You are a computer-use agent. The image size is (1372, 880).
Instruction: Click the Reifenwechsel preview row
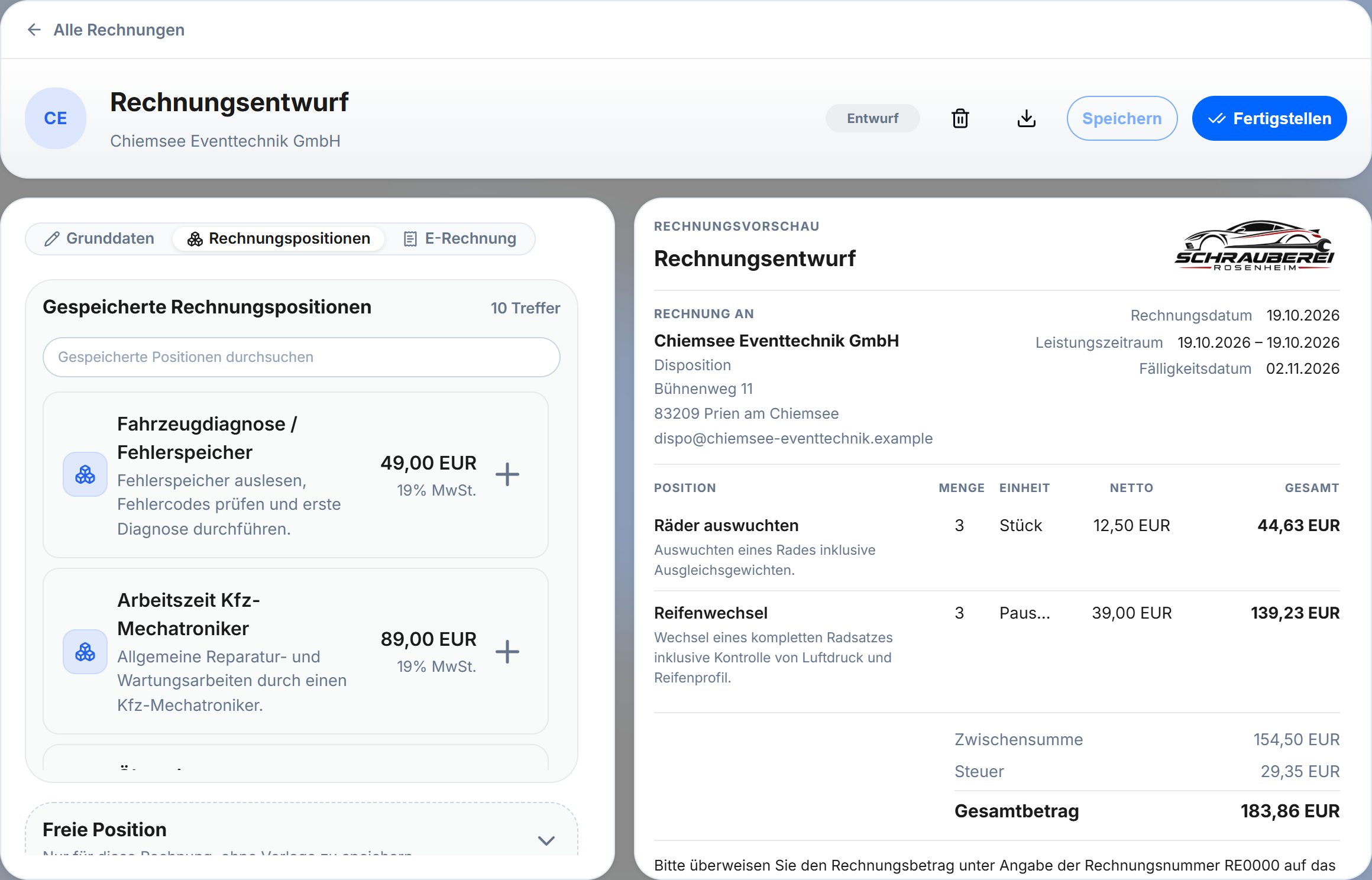(x=996, y=645)
